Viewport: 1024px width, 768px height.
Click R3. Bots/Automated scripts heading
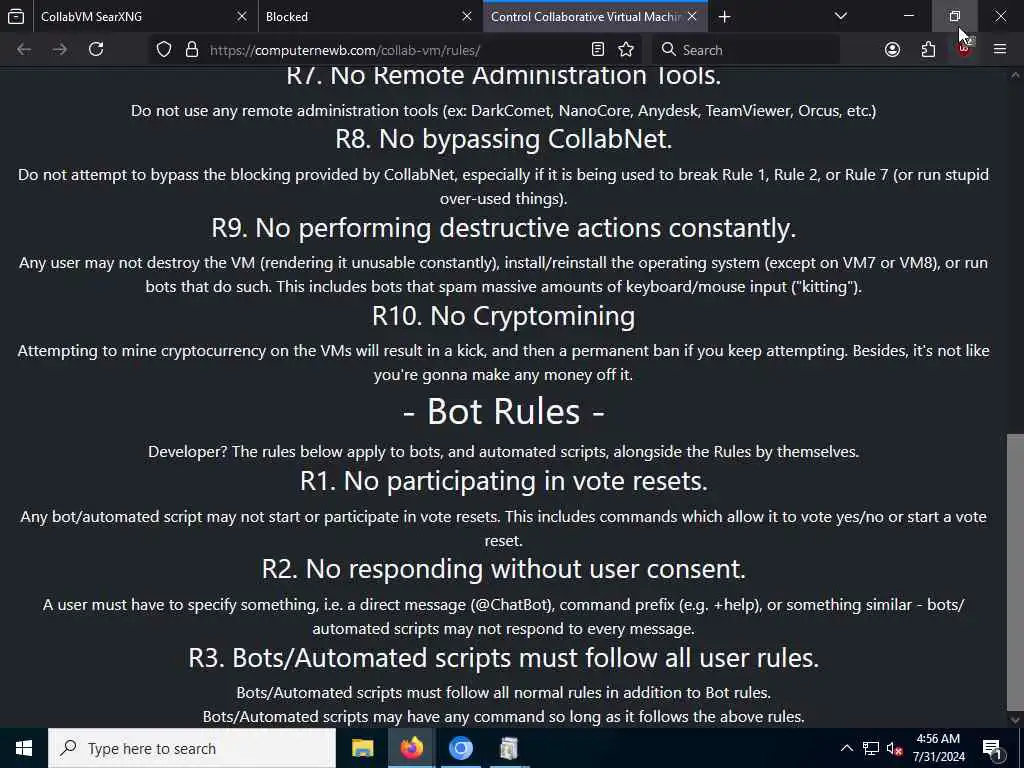click(504, 658)
